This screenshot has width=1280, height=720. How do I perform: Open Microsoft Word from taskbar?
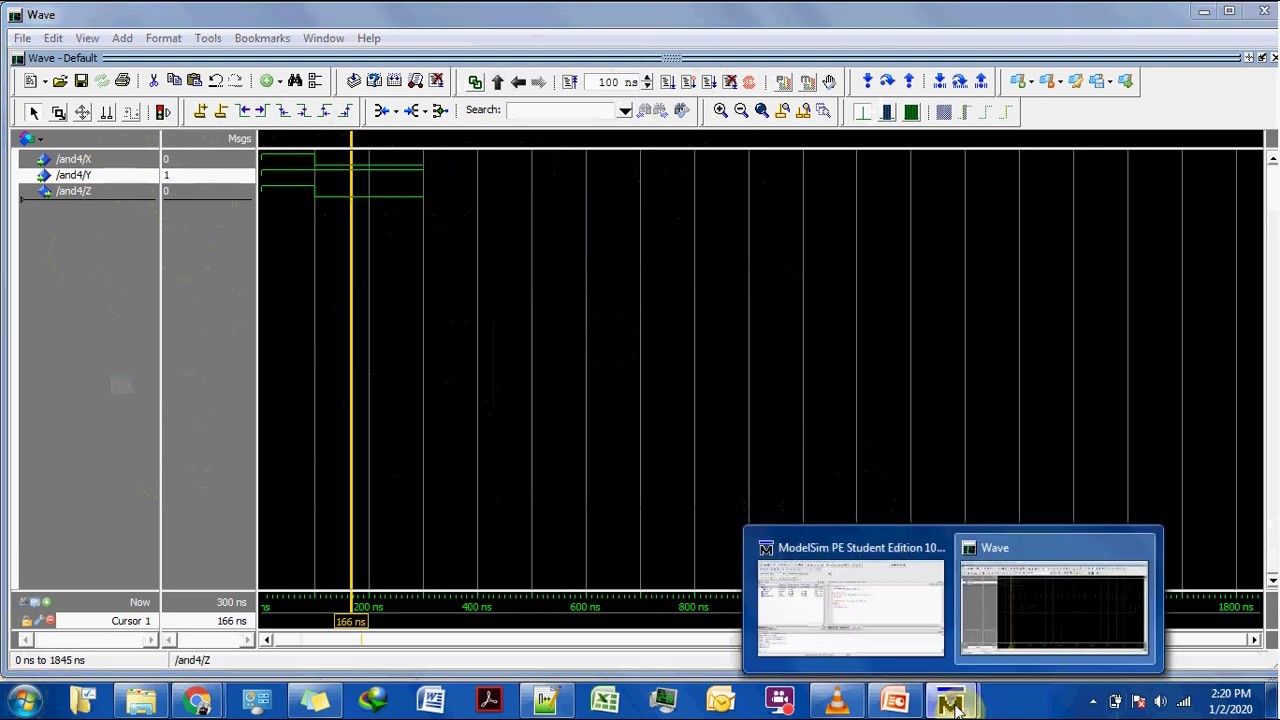pyautogui.click(x=431, y=701)
